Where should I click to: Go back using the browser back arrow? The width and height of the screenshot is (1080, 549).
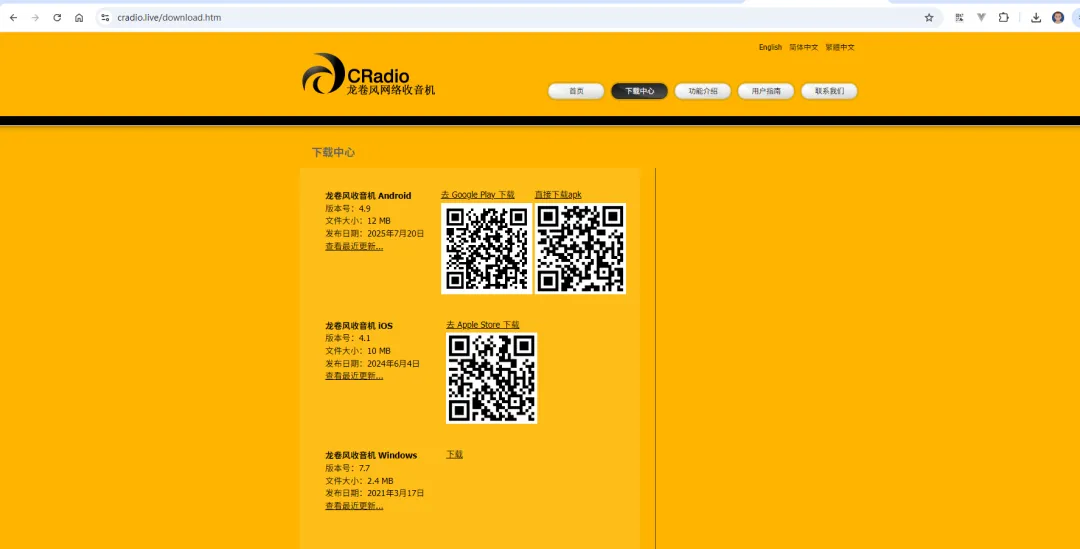(13, 18)
